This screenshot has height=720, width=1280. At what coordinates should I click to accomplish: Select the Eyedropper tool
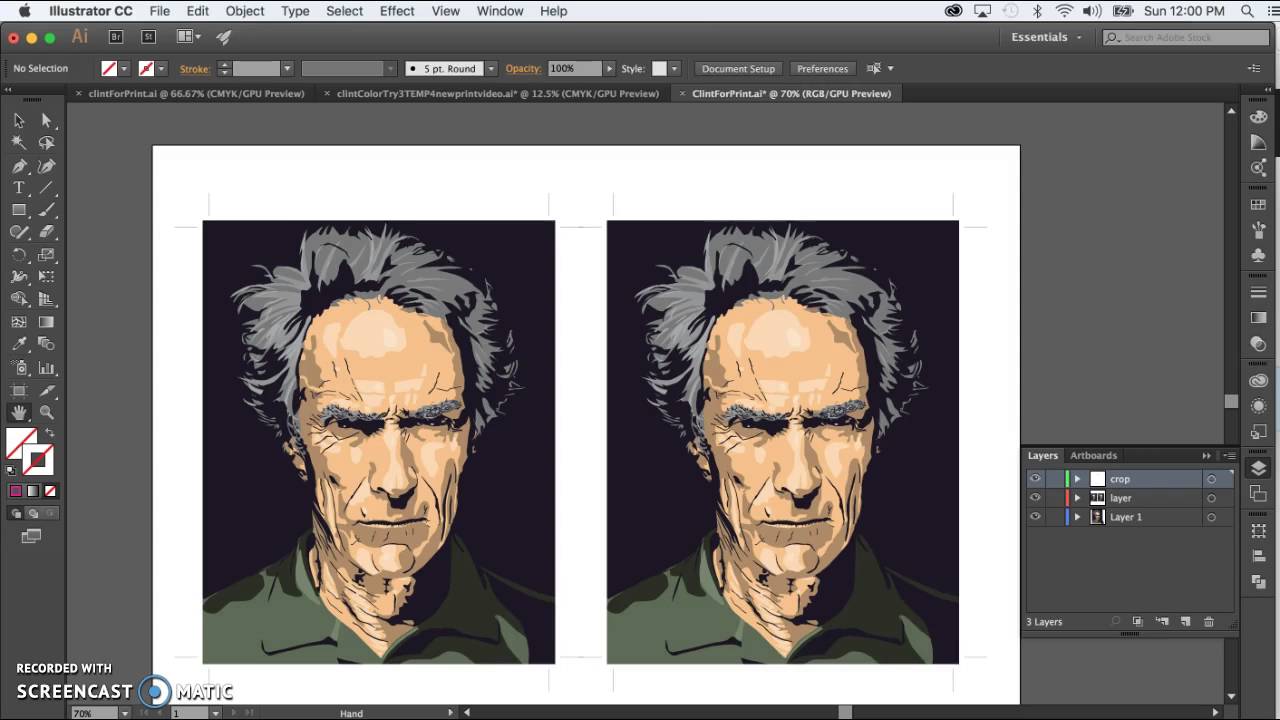pyautogui.click(x=19, y=344)
